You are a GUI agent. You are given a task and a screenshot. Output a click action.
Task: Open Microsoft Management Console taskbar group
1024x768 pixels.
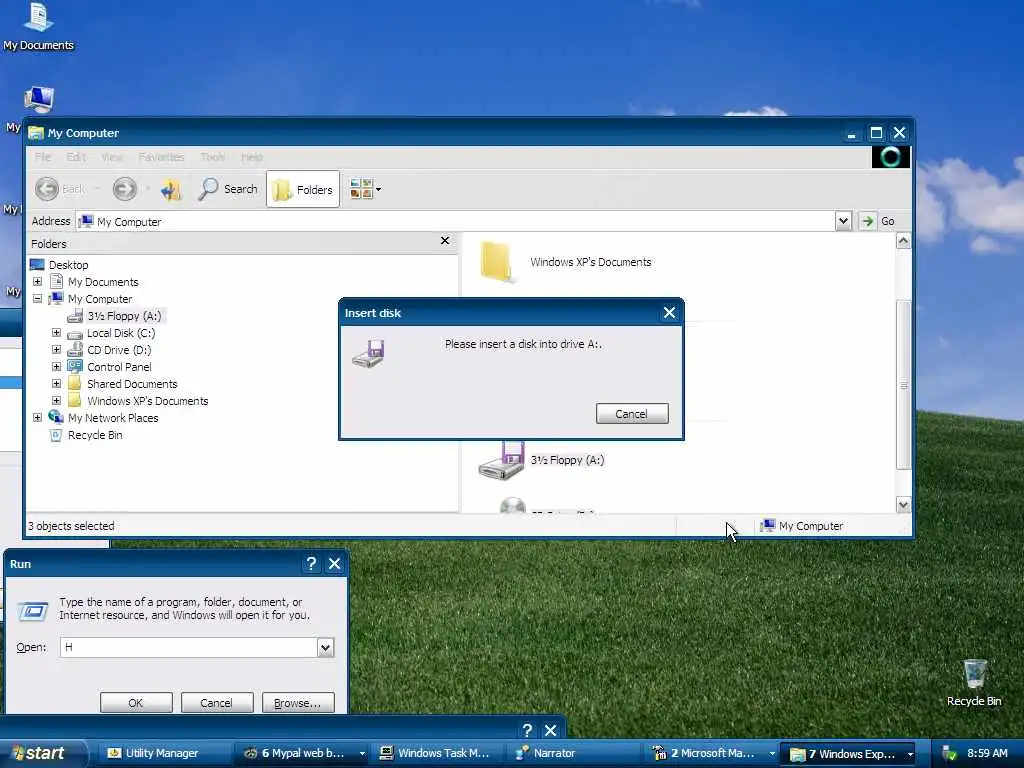click(712, 753)
